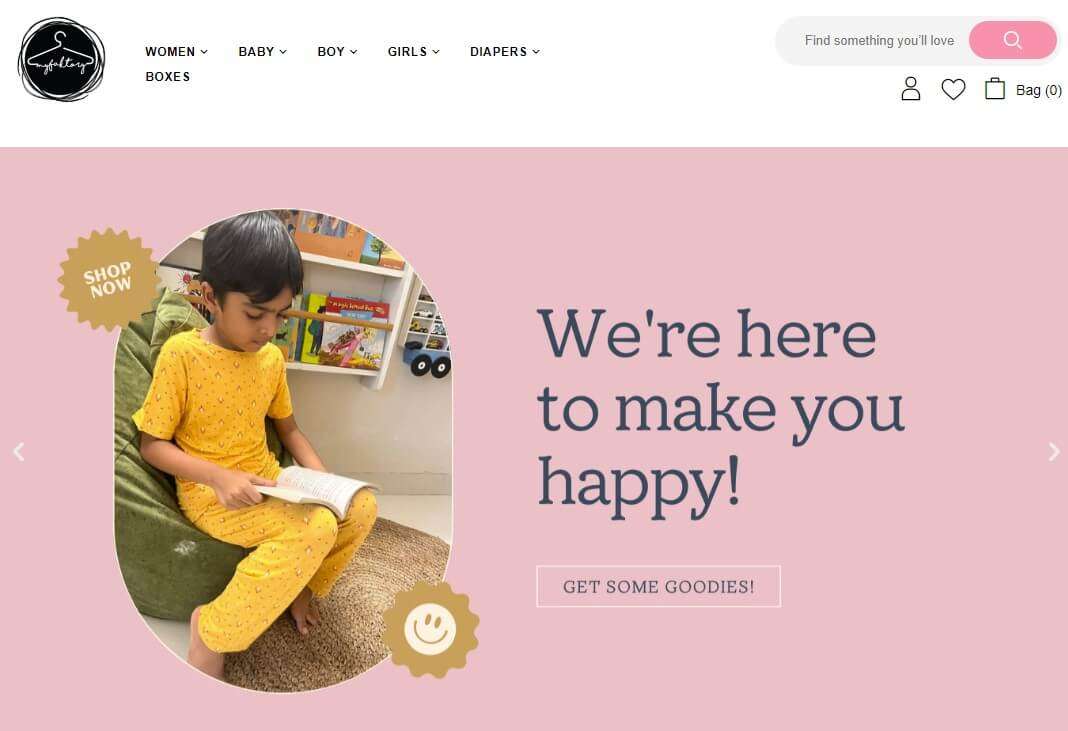Click the Shop Now gold badge
1068x731 pixels.
point(108,279)
